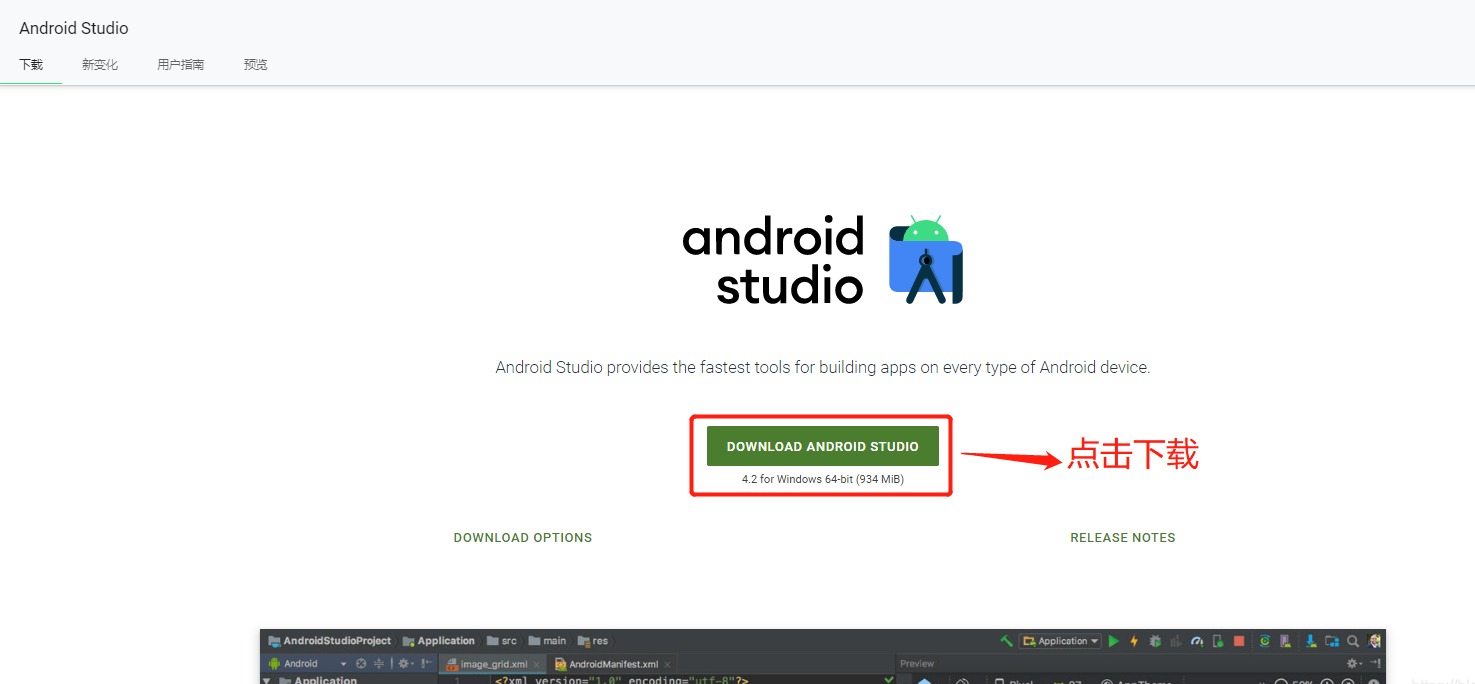Click the hide Preview panel icon
Viewport: 1475px width, 684px height.
[x=1375, y=664]
